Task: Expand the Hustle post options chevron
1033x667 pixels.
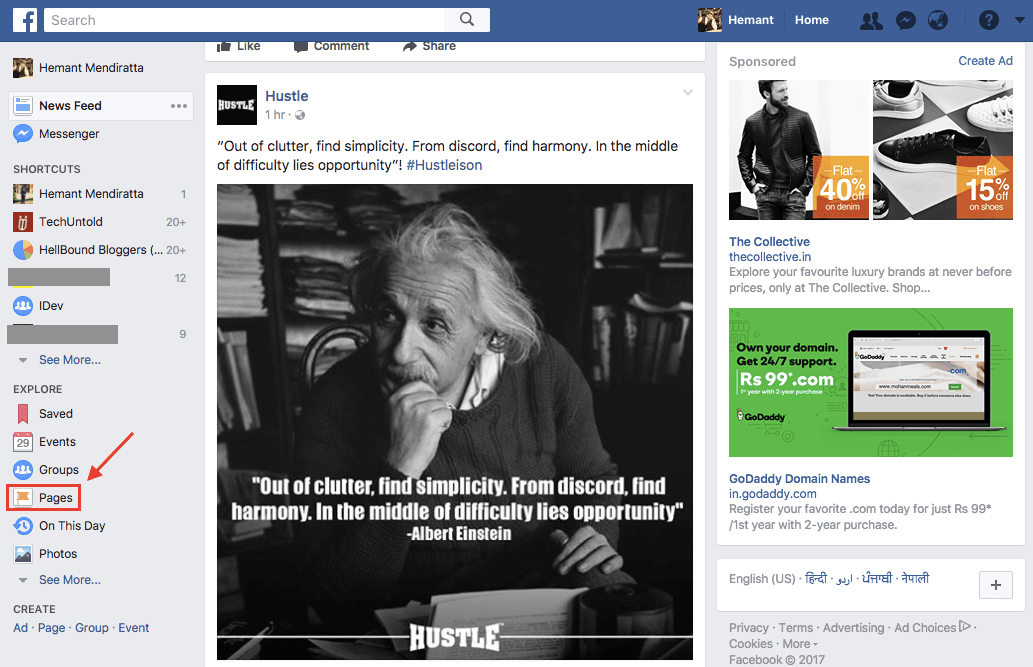Action: (688, 92)
